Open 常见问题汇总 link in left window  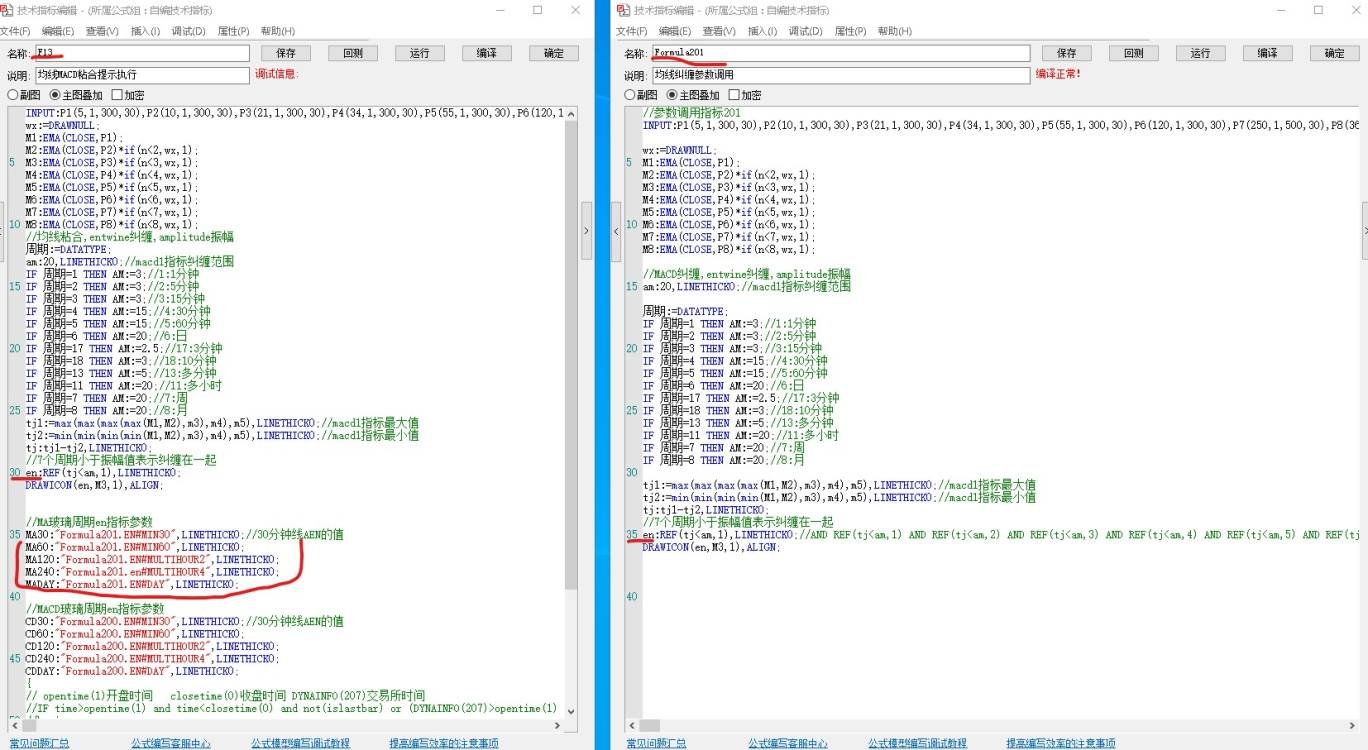pos(39,743)
